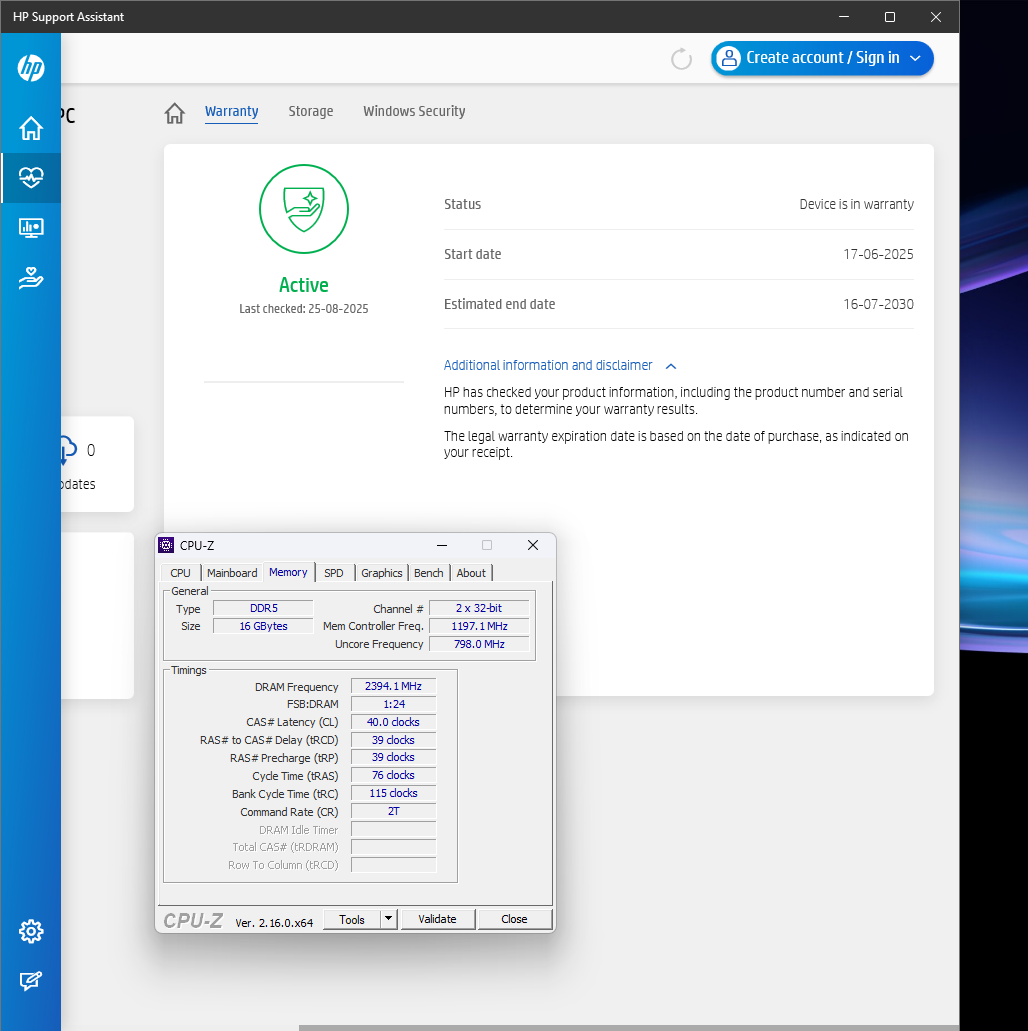Click warranty status 'Device is in warranty'

[x=856, y=204]
